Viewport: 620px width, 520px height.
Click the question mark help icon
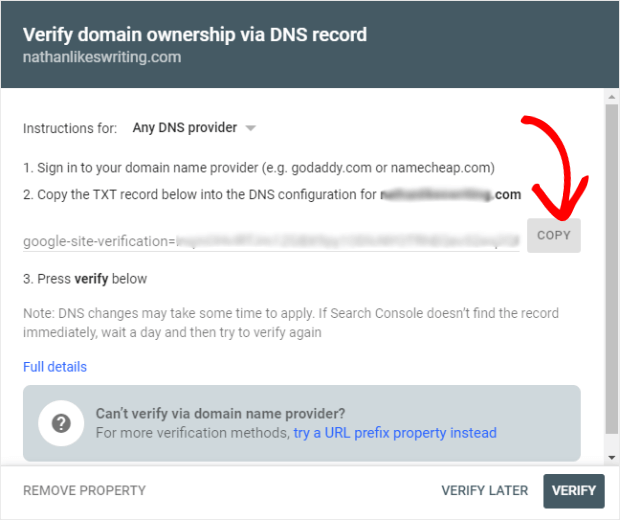coord(61,423)
